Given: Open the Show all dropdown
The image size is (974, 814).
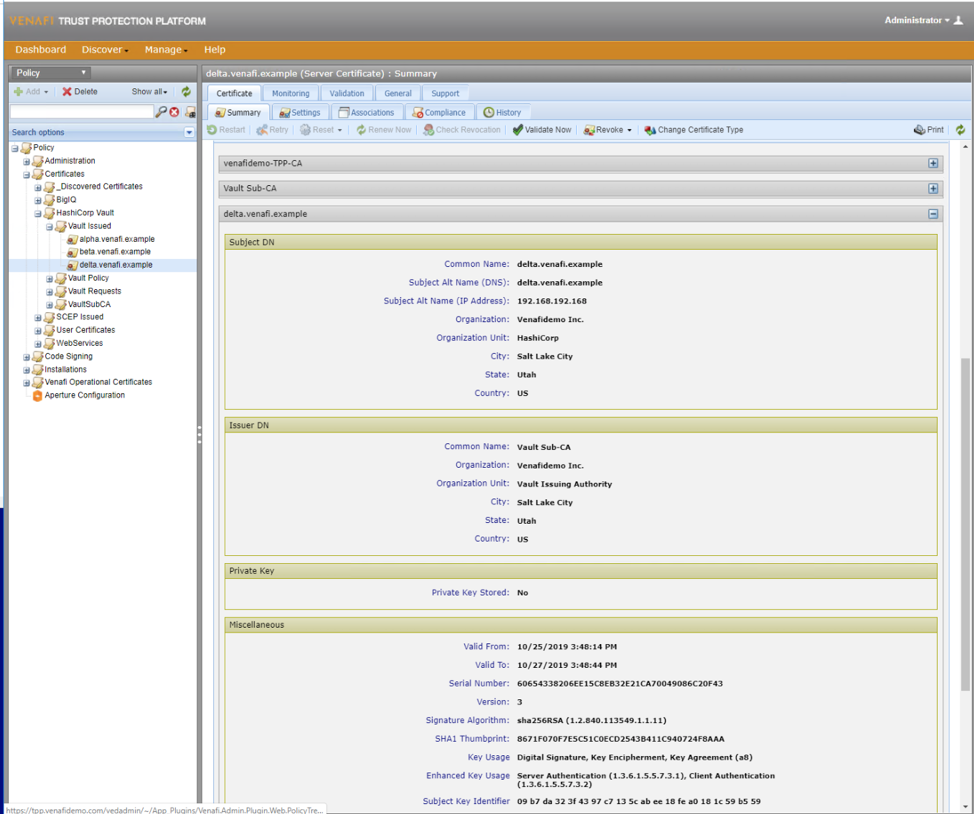Looking at the screenshot, I should click(149, 91).
